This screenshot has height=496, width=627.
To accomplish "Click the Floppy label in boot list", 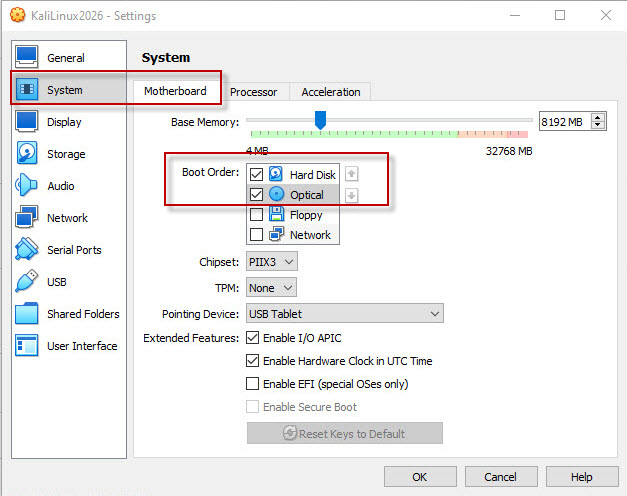I will click(x=306, y=215).
